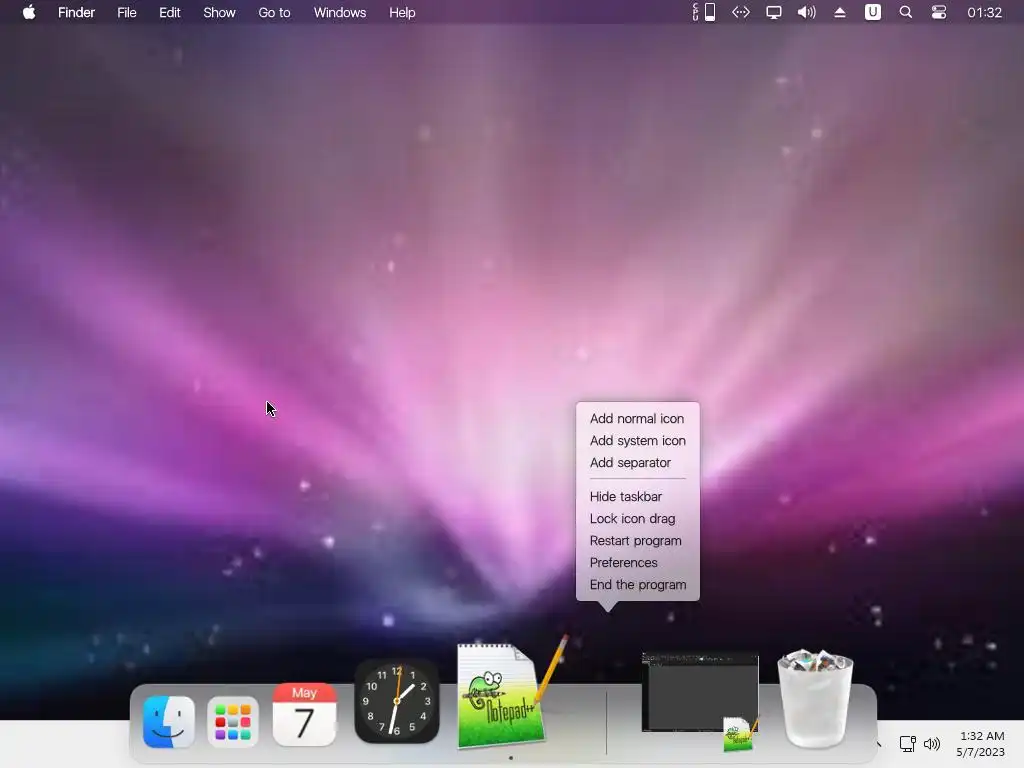
Task: Choose Add normal icon from context menu
Action: 637,419
